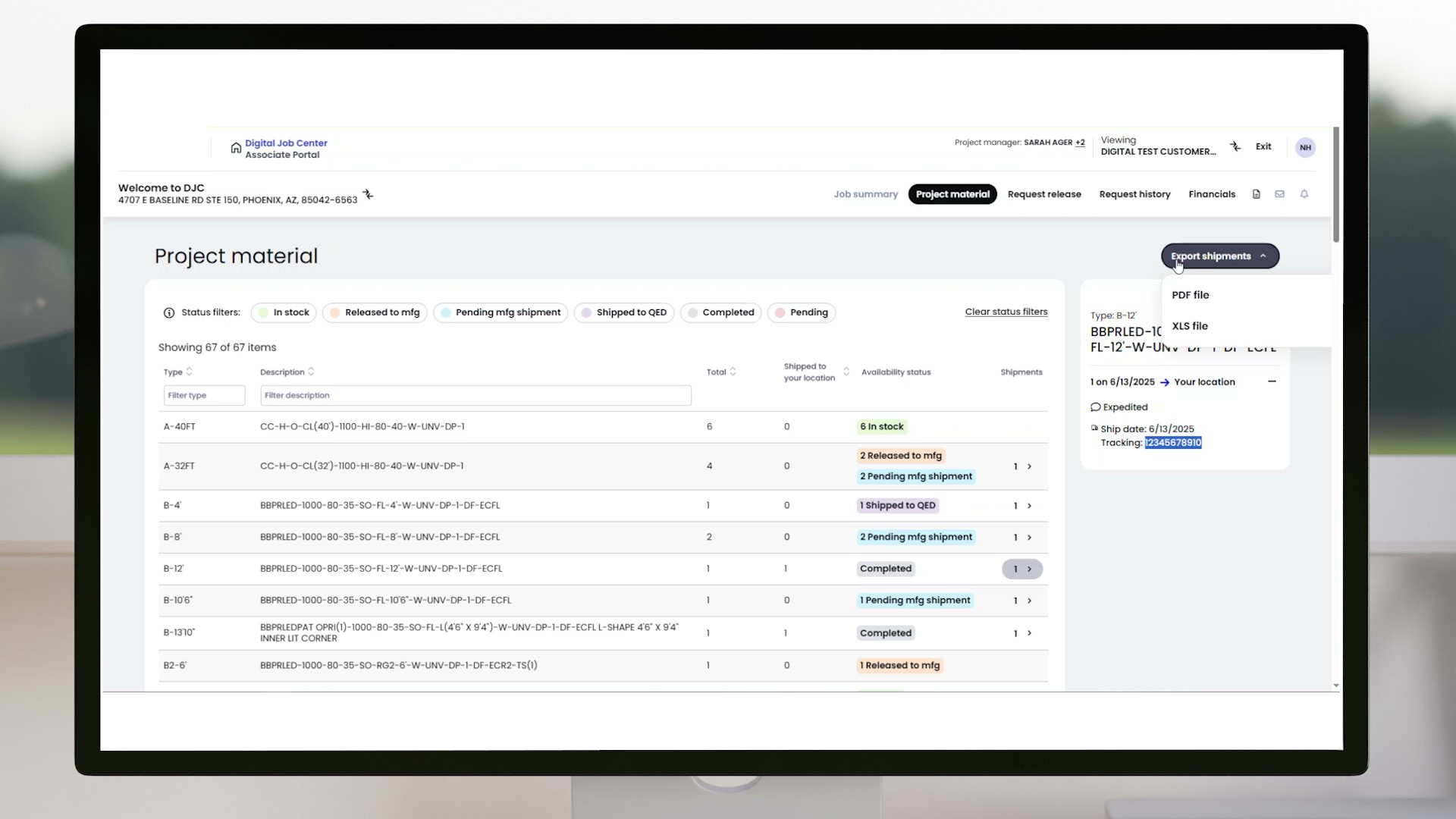Click the Clear status filters link
1456x819 pixels.
pyautogui.click(x=1006, y=312)
